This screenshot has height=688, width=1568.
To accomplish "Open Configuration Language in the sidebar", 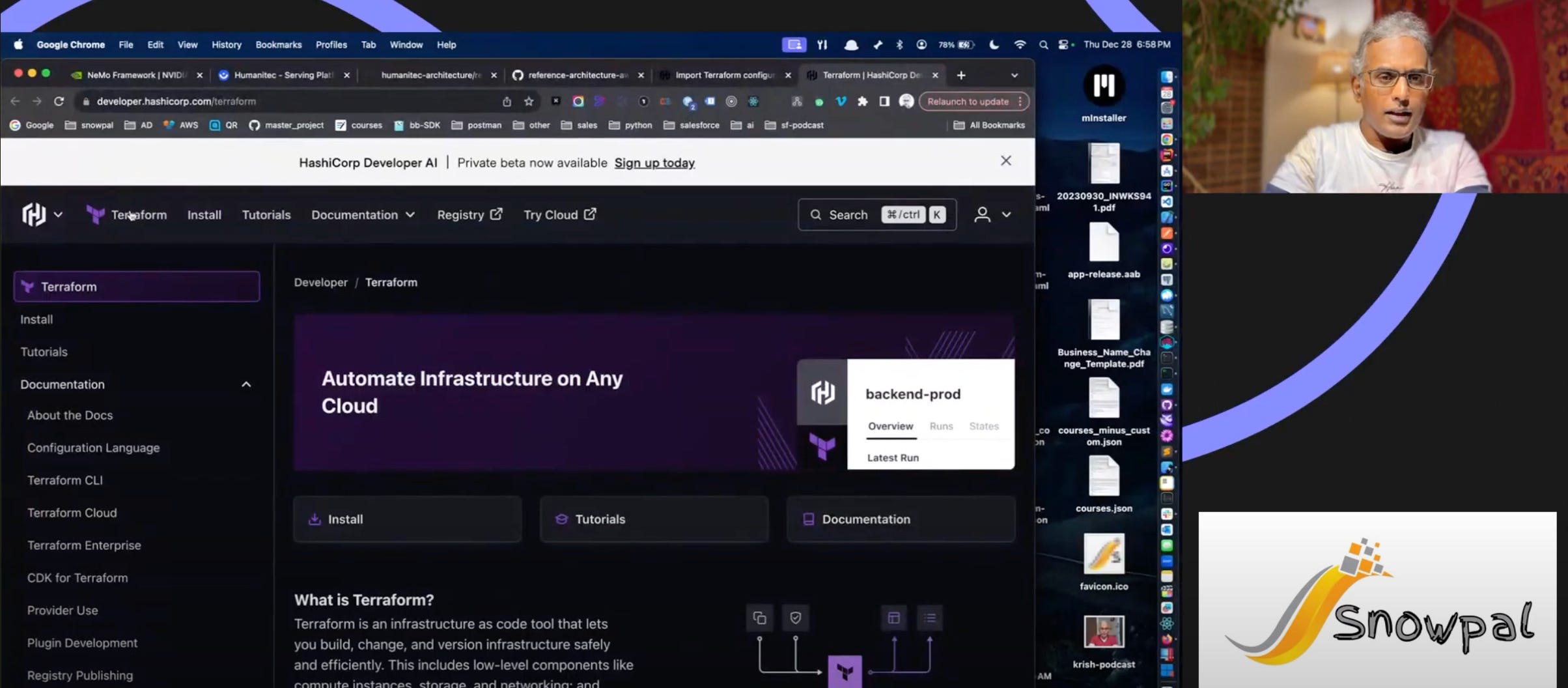I will click(x=93, y=448).
